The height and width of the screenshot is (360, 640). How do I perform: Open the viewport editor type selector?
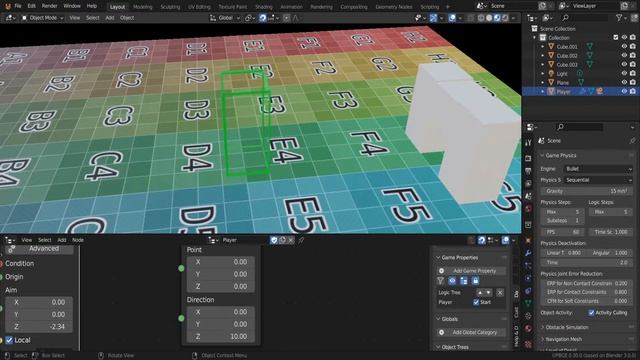click(10, 18)
